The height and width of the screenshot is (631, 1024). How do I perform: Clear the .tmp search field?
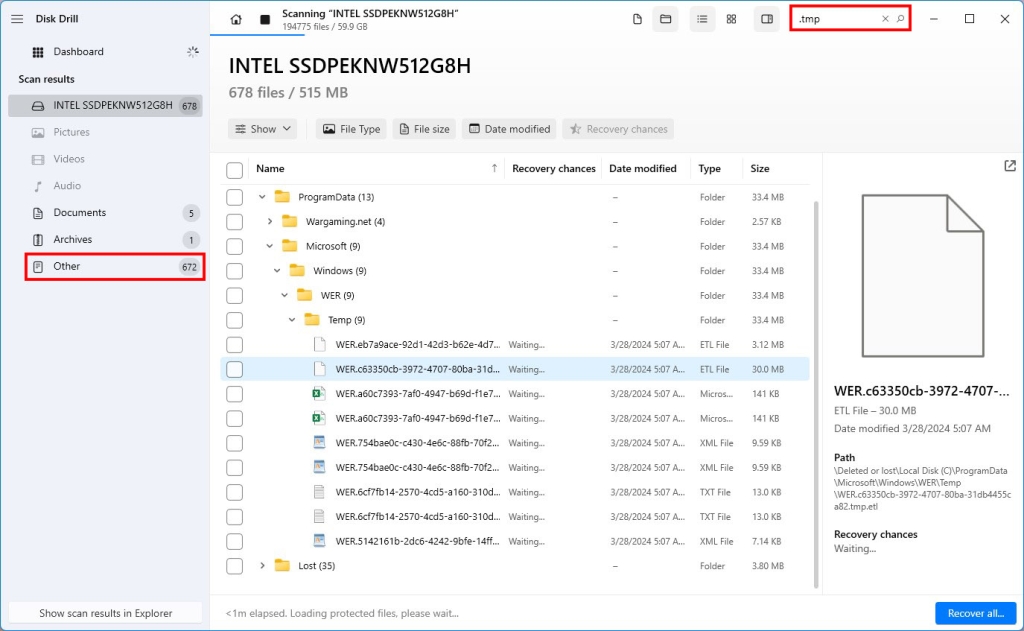click(x=884, y=18)
